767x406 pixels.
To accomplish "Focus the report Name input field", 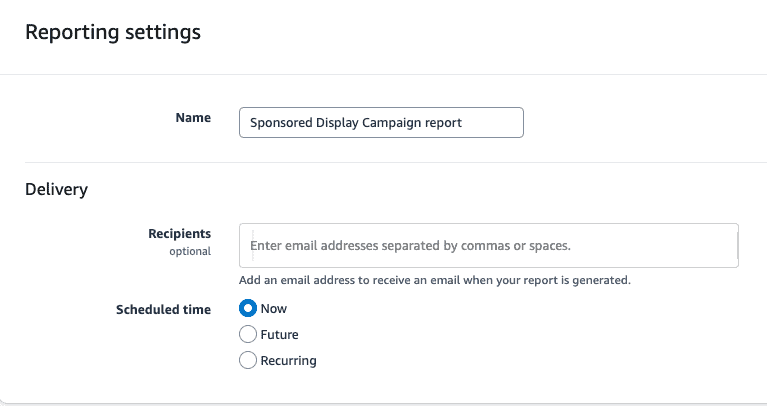I will tap(382, 122).
